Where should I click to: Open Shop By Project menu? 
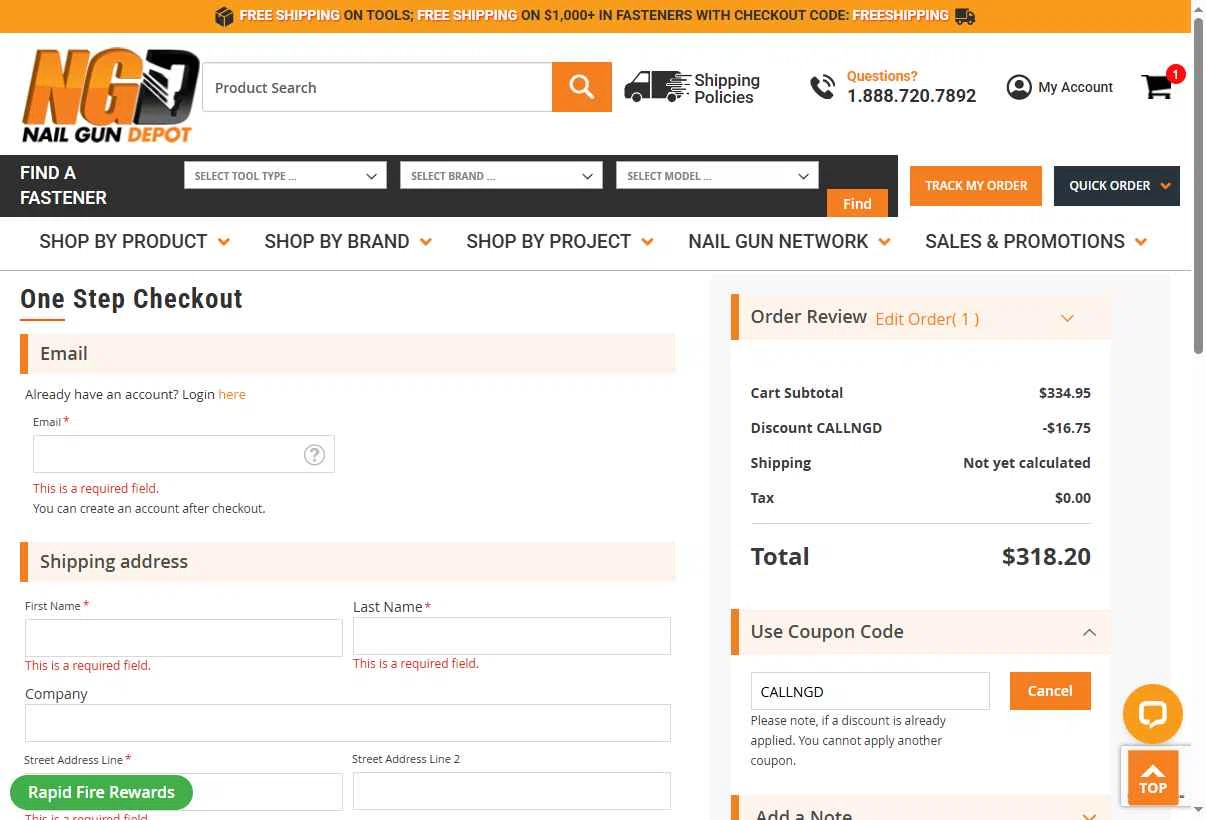click(x=560, y=242)
